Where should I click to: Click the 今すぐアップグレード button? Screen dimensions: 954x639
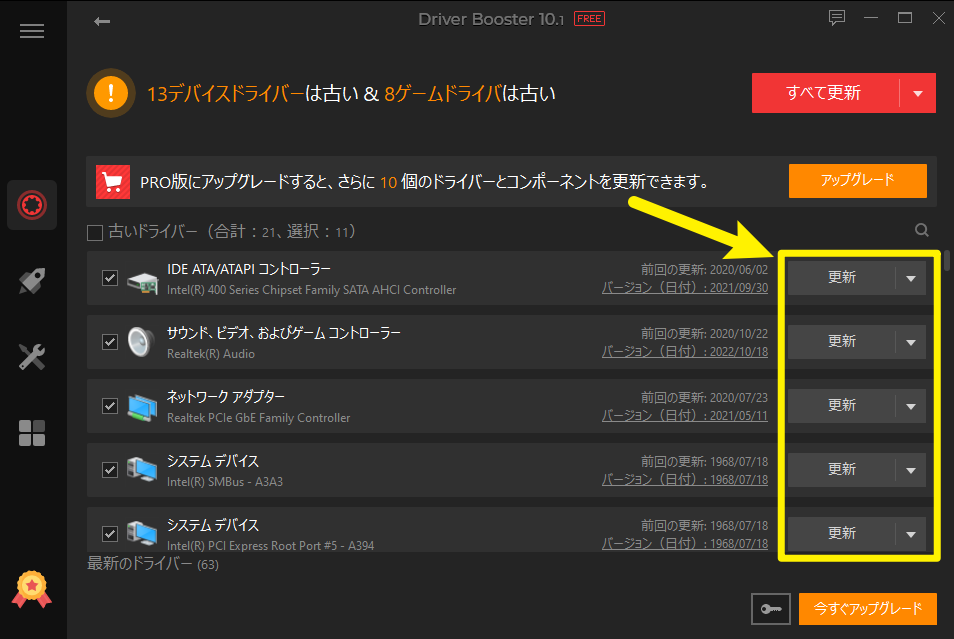coord(868,609)
